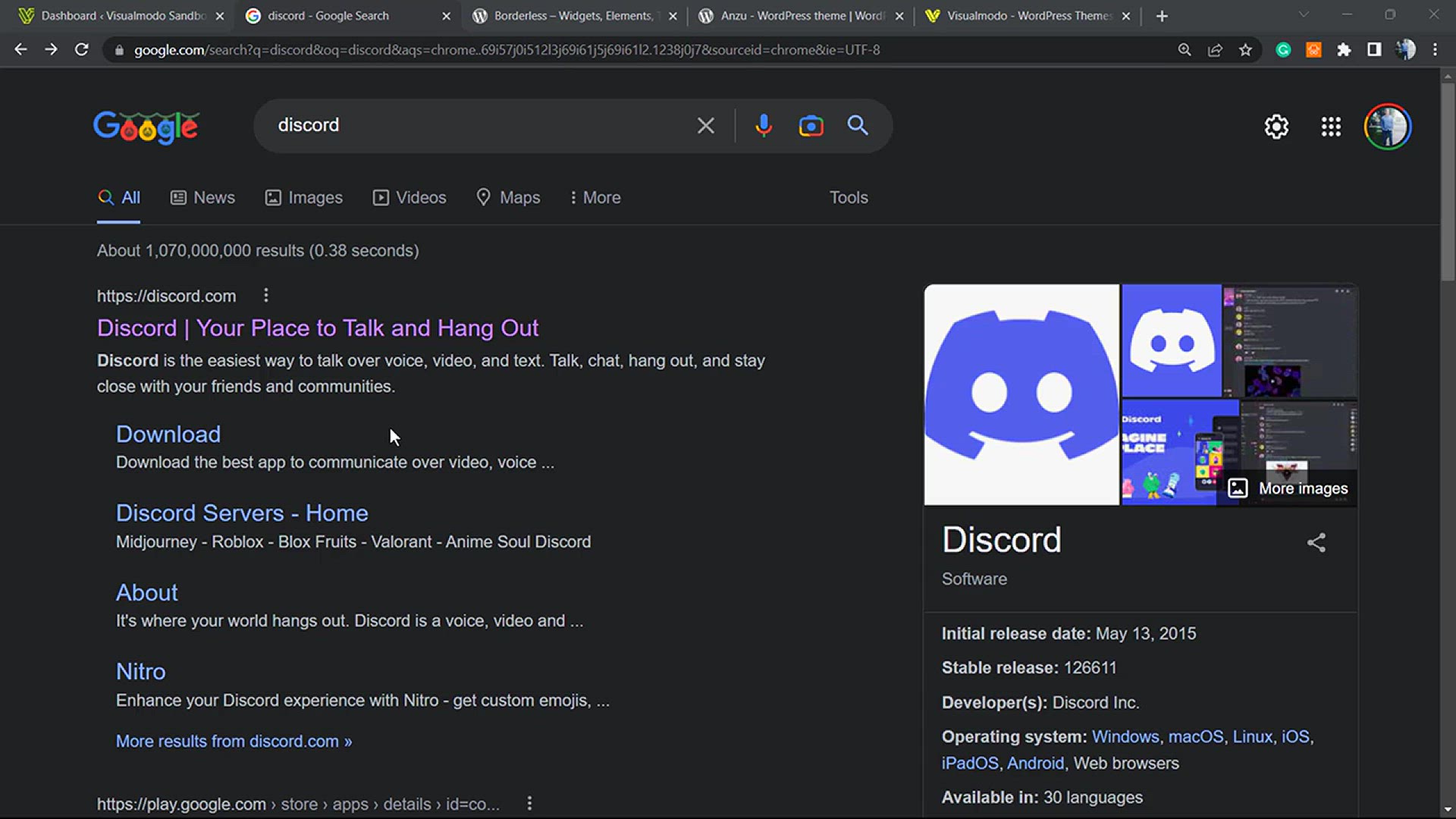Open Chrome three-dot menu
This screenshot has width=1456, height=819.
click(1435, 49)
